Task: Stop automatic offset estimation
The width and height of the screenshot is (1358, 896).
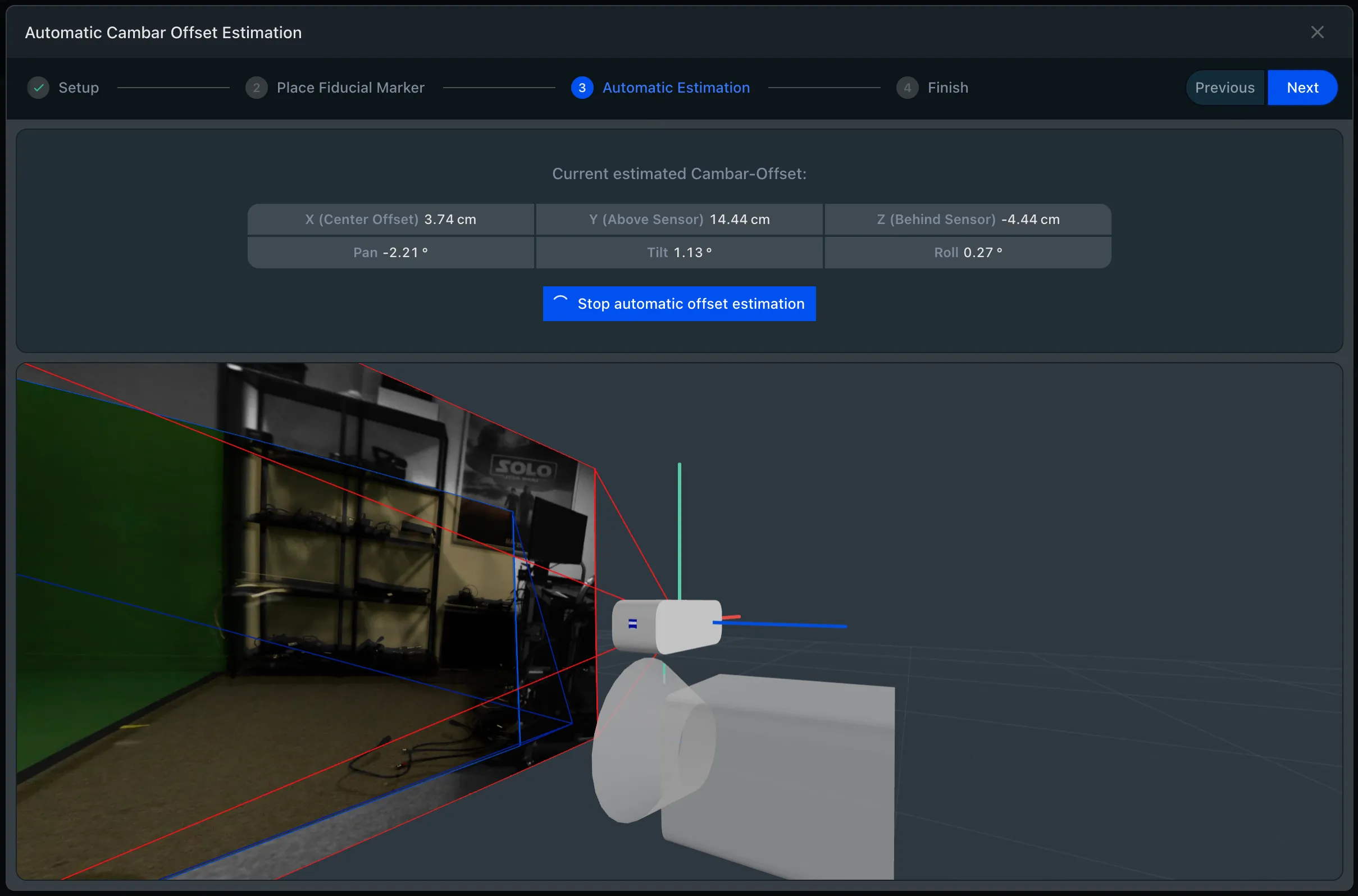Action: point(679,303)
